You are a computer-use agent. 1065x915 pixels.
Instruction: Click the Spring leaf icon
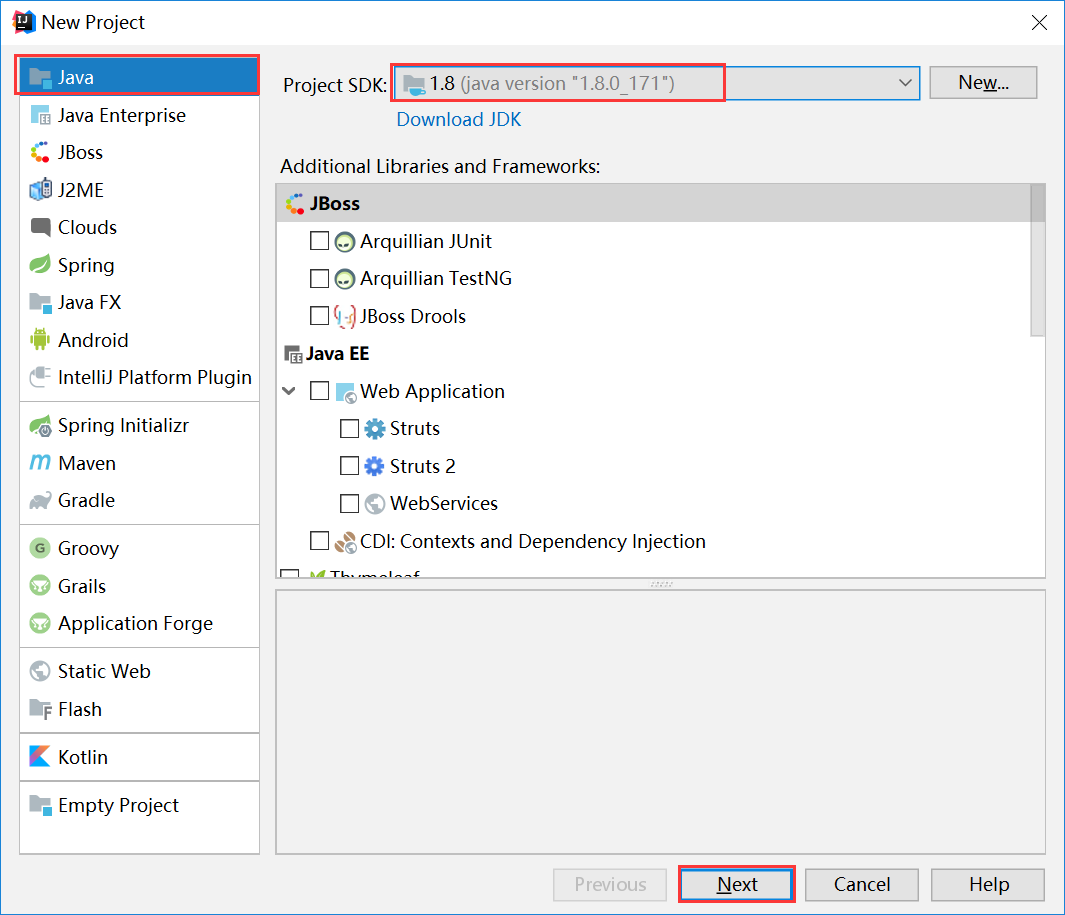coord(40,264)
